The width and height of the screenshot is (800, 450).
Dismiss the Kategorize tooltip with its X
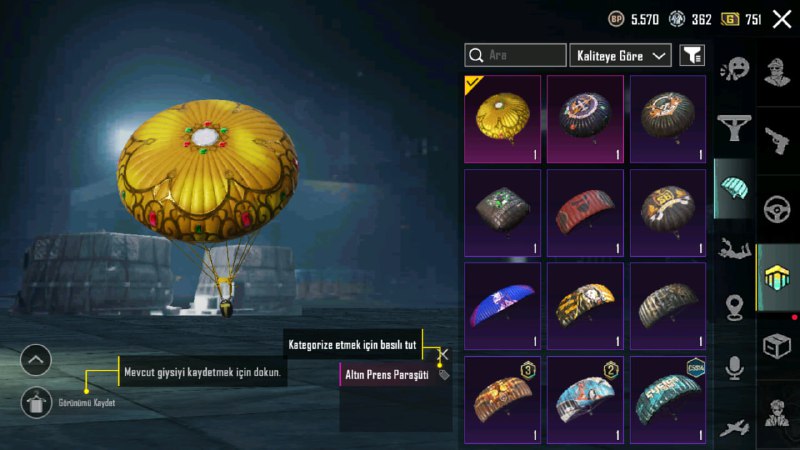coord(443,354)
